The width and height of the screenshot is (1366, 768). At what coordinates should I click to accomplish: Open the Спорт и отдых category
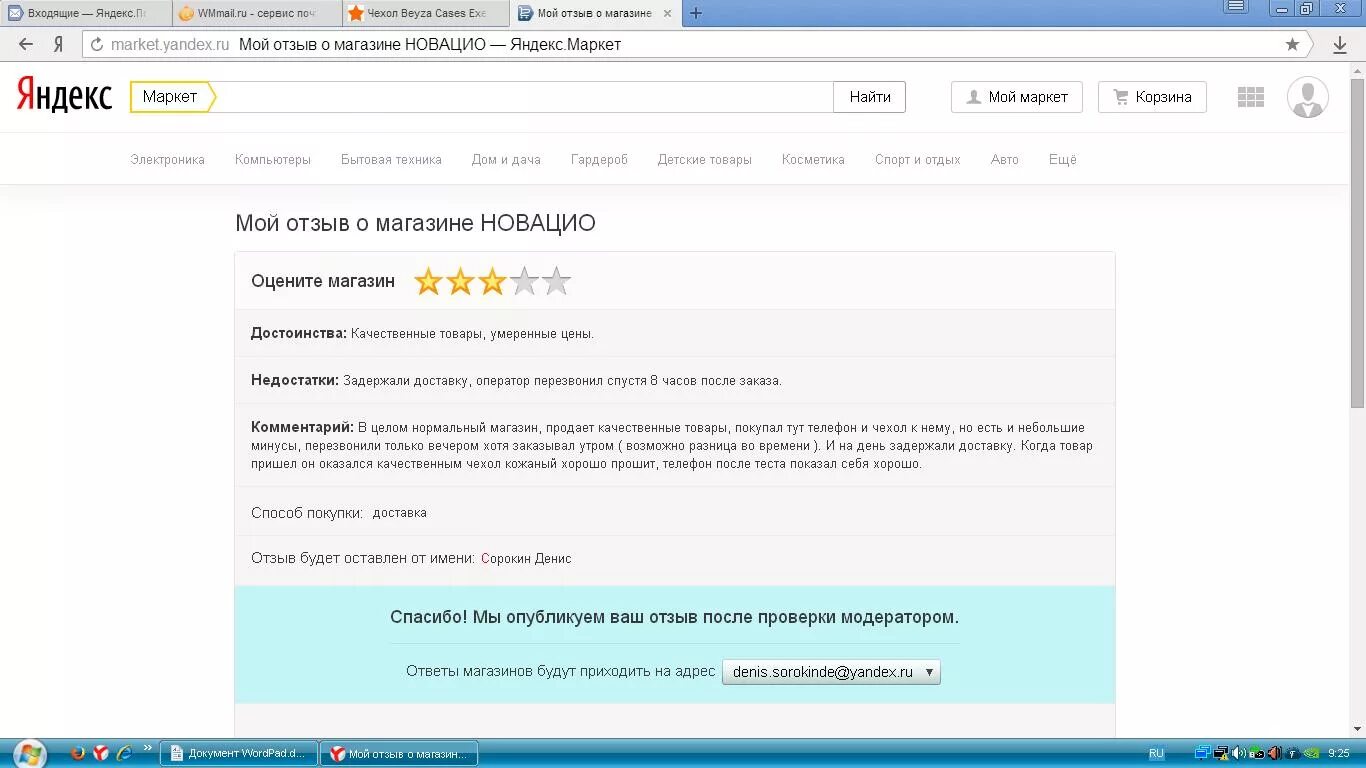[917, 160]
